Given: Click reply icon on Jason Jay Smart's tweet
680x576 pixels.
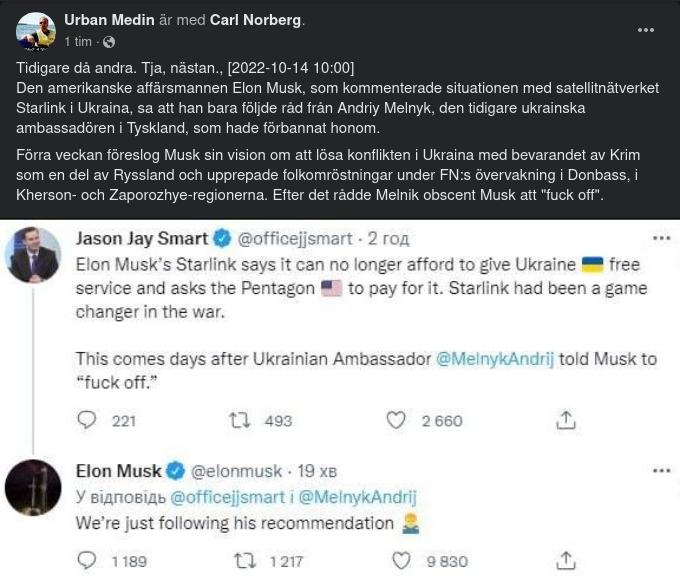Looking at the screenshot, I should tap(88, 420).
